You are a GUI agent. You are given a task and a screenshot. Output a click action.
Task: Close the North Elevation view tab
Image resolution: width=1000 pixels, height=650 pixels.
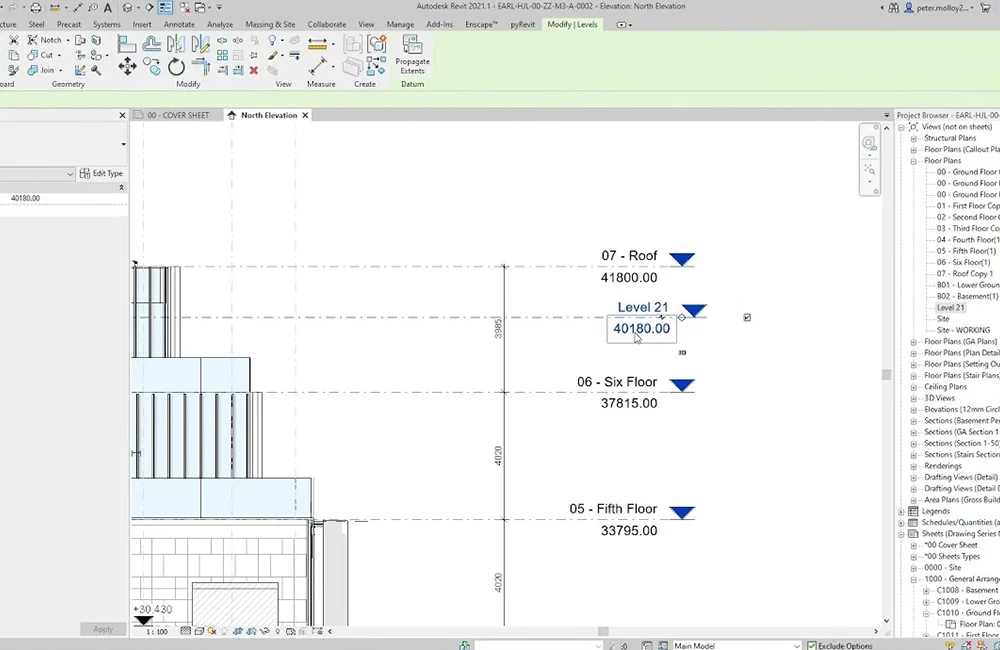[x=305, y=115]
